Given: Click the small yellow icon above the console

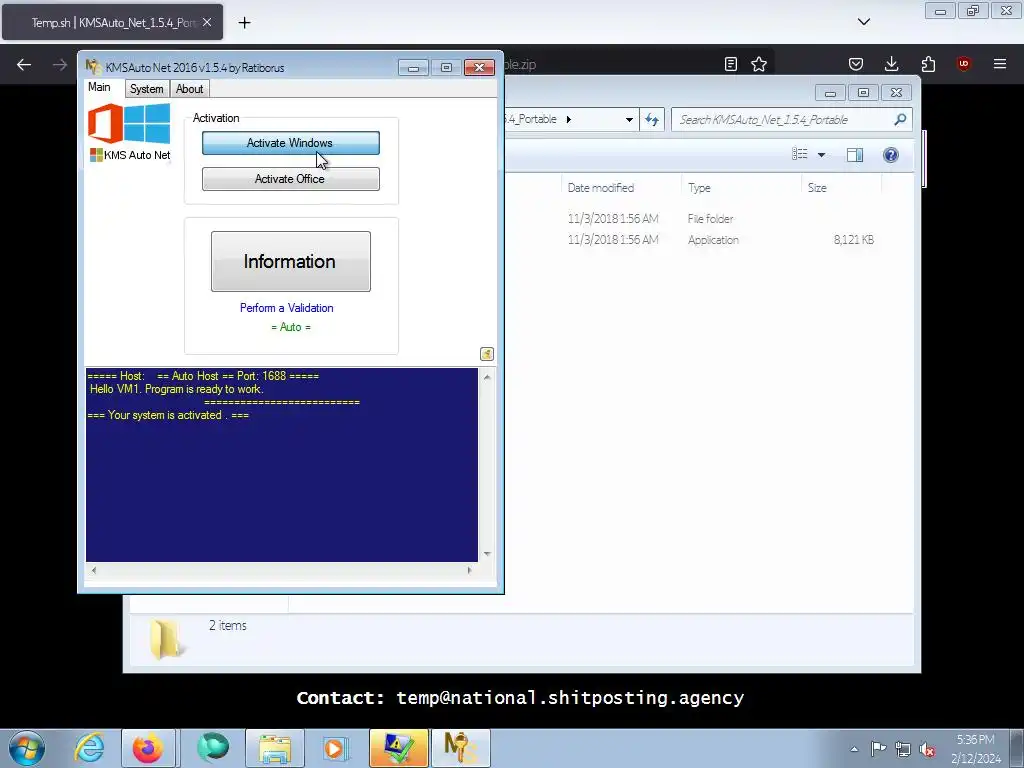Looking at the screenshot, I should click(487, 354).
